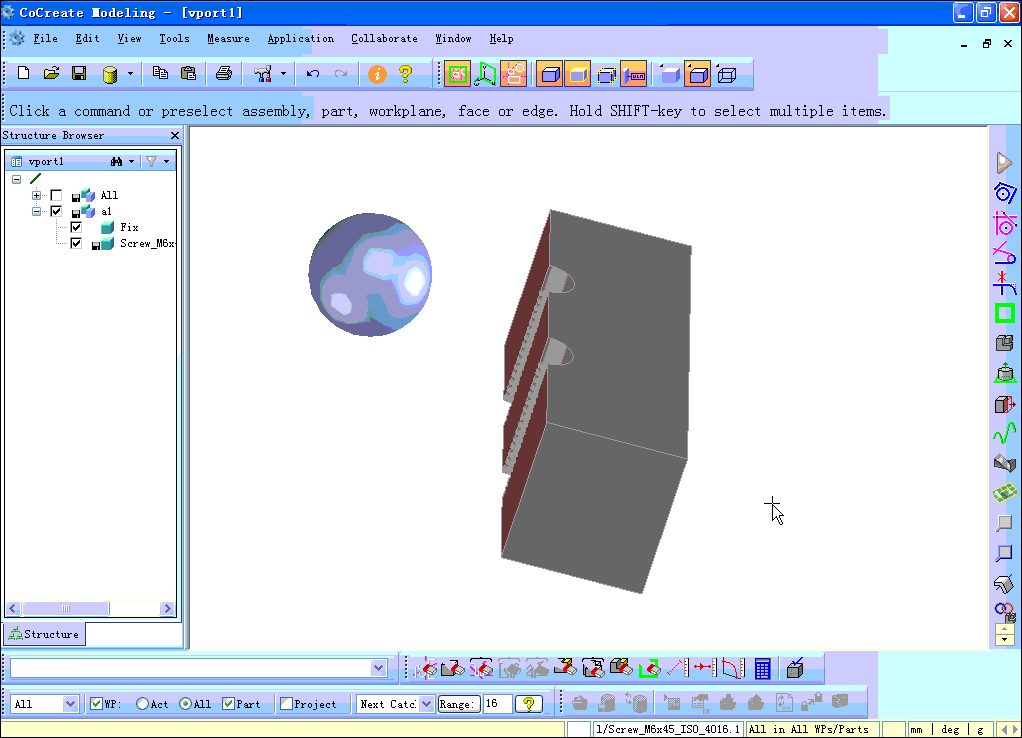1022x738 pixels.
Task: Click inside the Range input showing 16
Action: click(498, 703)
